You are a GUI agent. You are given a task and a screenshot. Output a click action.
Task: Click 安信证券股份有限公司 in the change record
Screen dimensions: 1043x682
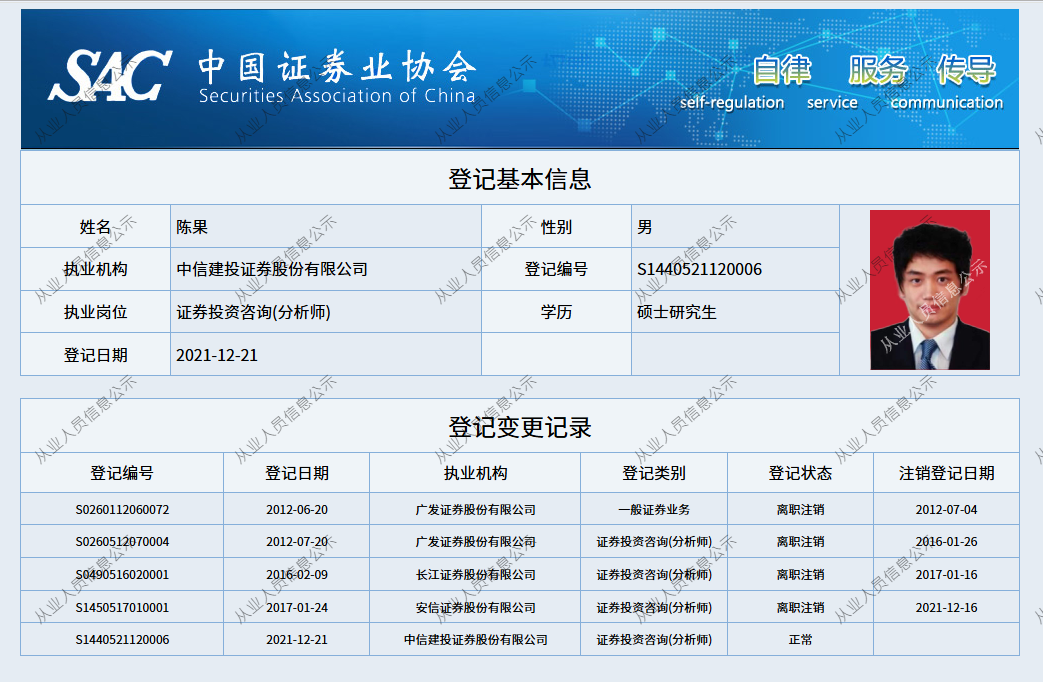475,607
